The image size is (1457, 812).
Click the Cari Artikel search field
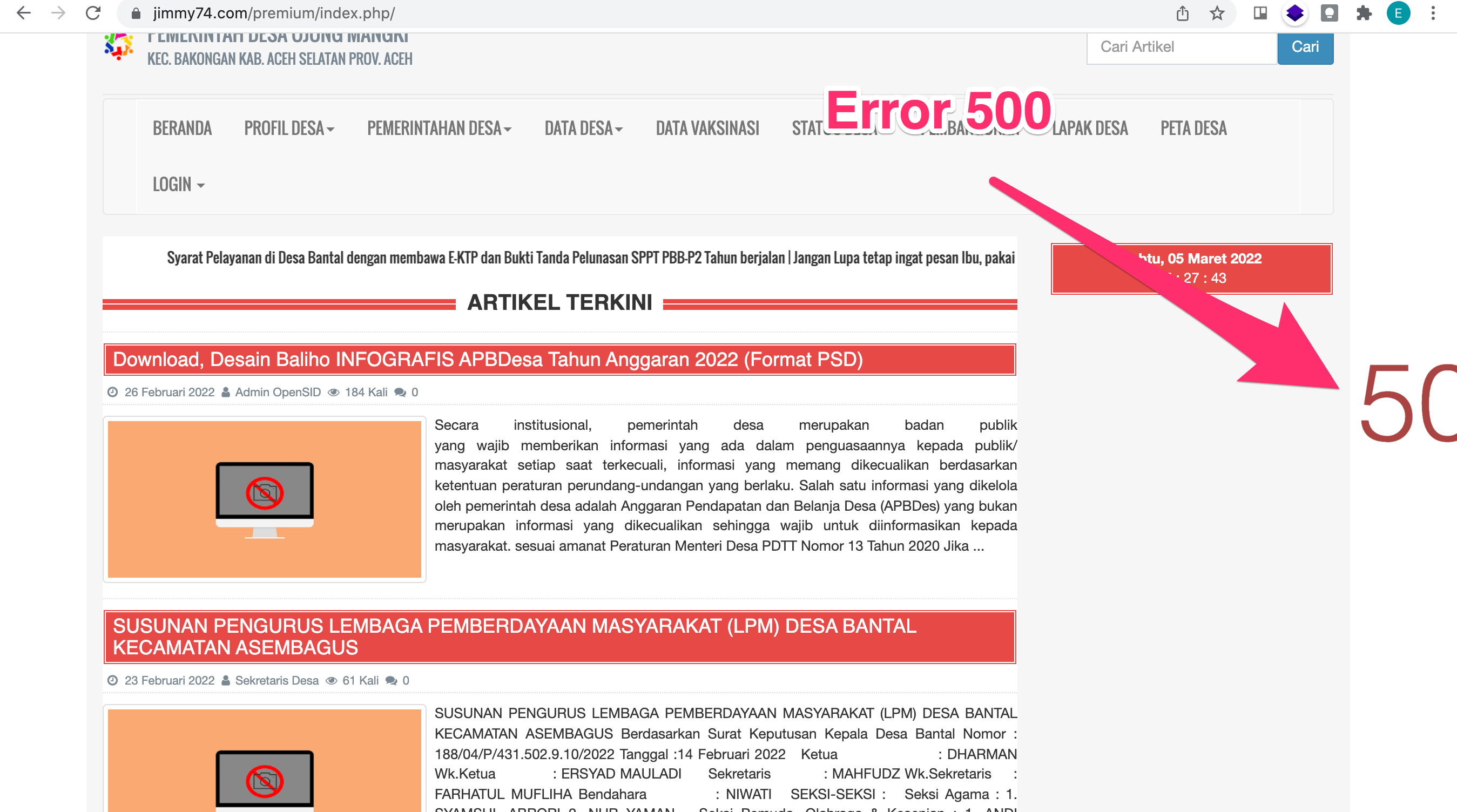coord(1182,48)
